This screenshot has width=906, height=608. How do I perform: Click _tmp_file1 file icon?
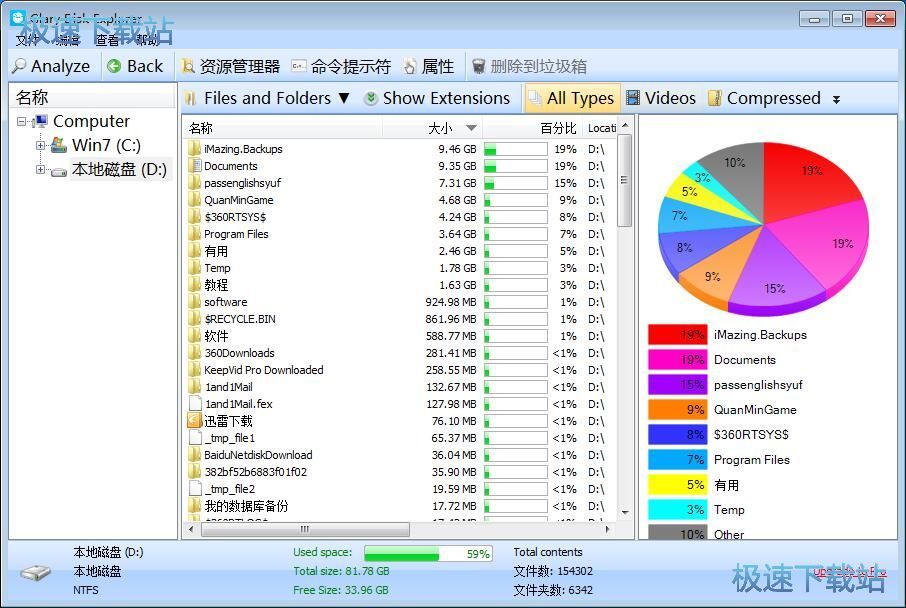tap(195, 438)
